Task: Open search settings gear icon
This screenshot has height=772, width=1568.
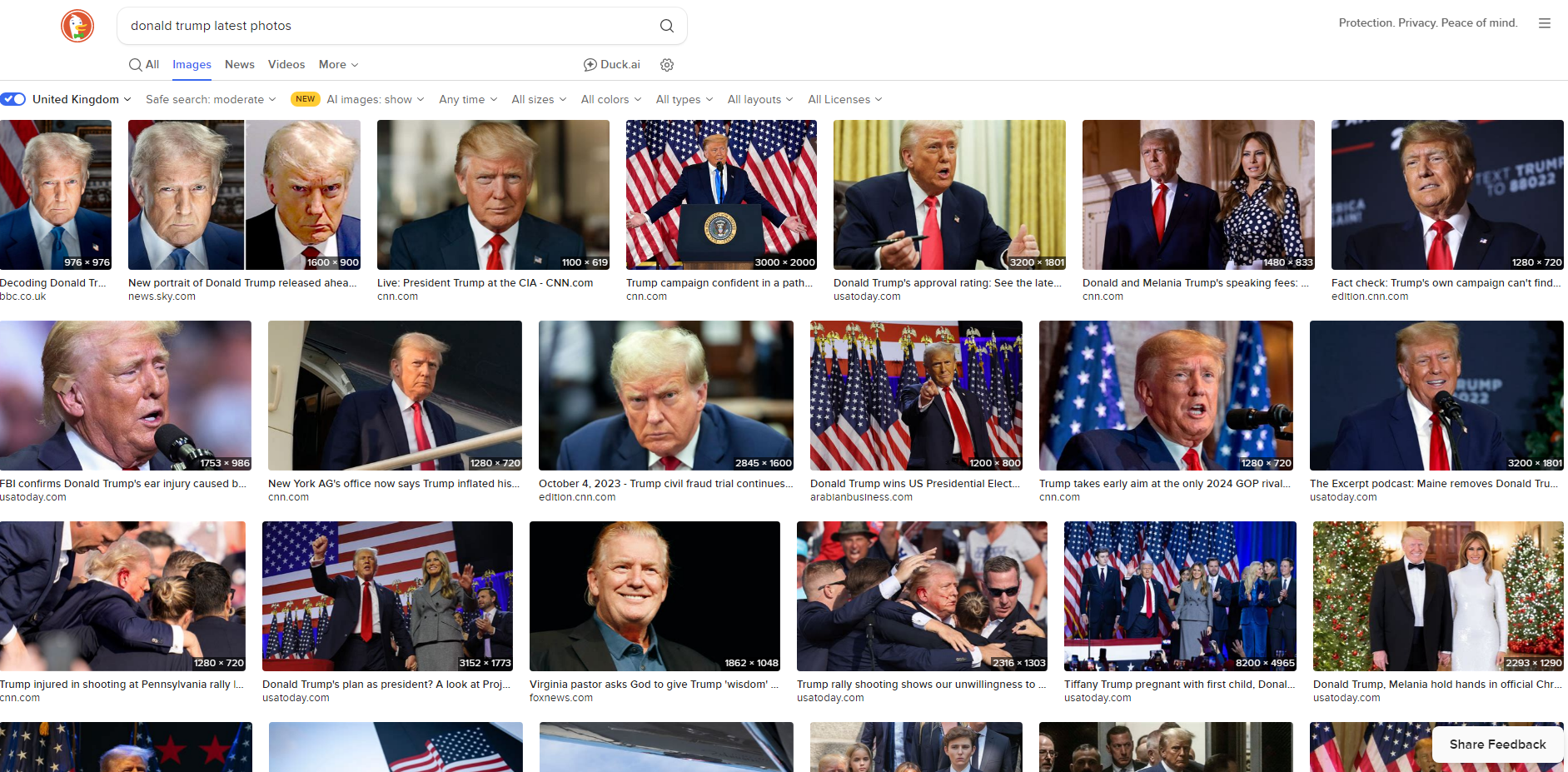Action: pyautogui.click(x=666, y=65)
